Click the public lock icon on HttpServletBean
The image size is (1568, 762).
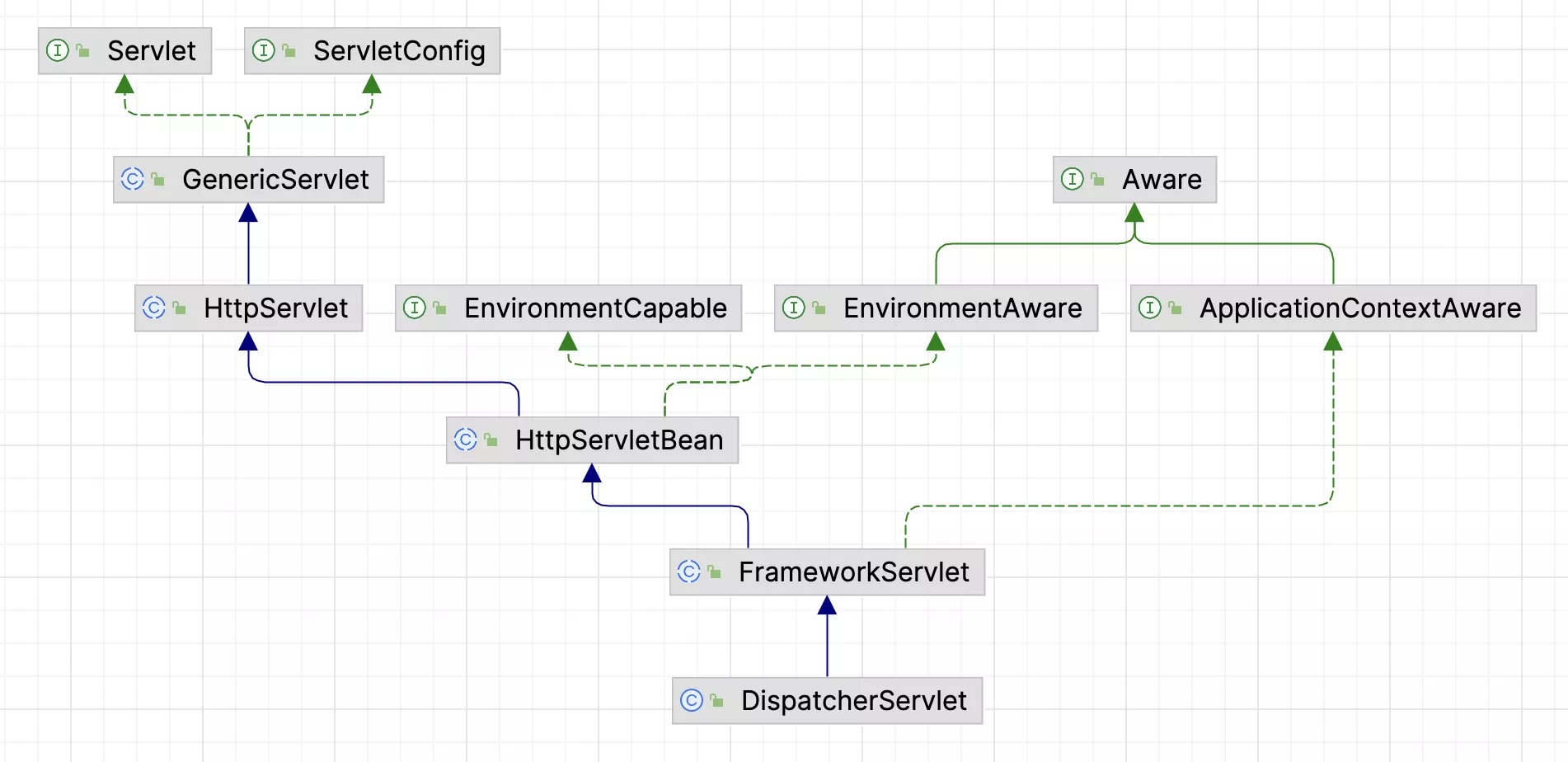(491, 440)
